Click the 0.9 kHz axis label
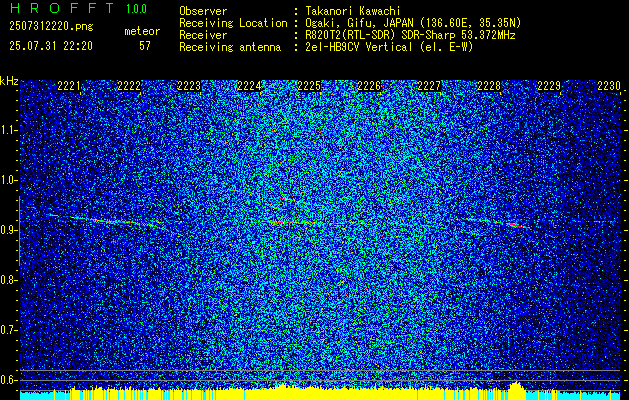Screen dimensions: 629x400 (x=8, y=230)
